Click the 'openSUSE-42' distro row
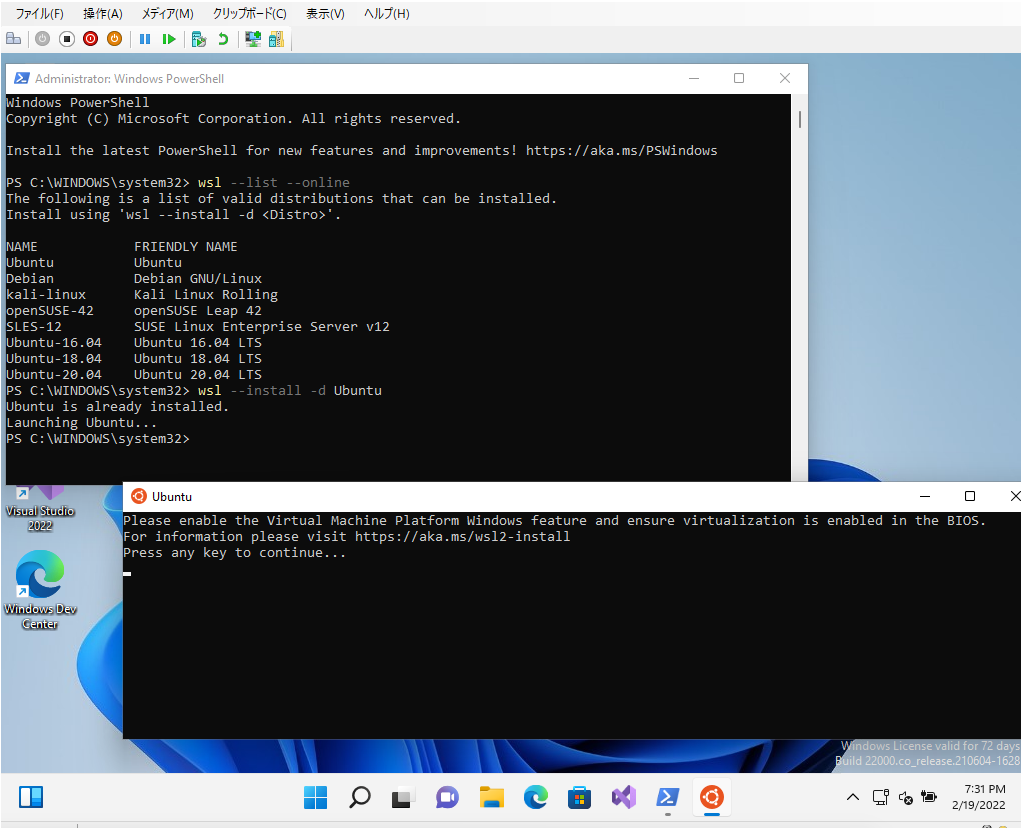 133,311
